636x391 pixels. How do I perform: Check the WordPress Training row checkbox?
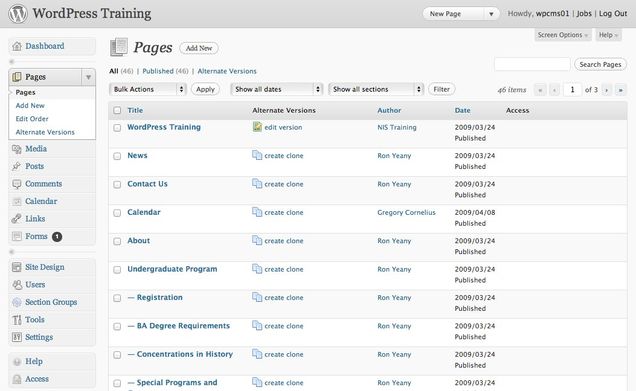tap(117, 128)
